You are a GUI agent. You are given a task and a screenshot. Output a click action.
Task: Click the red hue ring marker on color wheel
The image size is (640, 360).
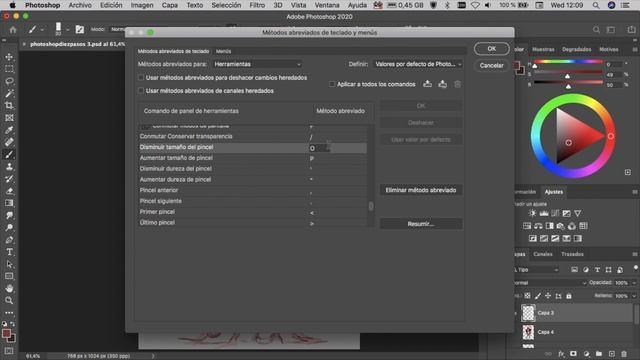coord(611,136)
